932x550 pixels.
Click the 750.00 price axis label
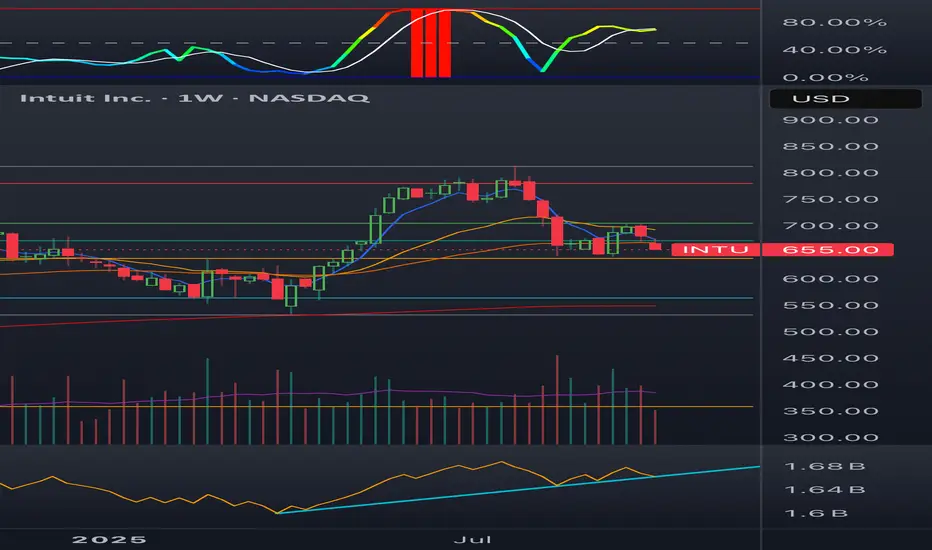coord(830,199)
